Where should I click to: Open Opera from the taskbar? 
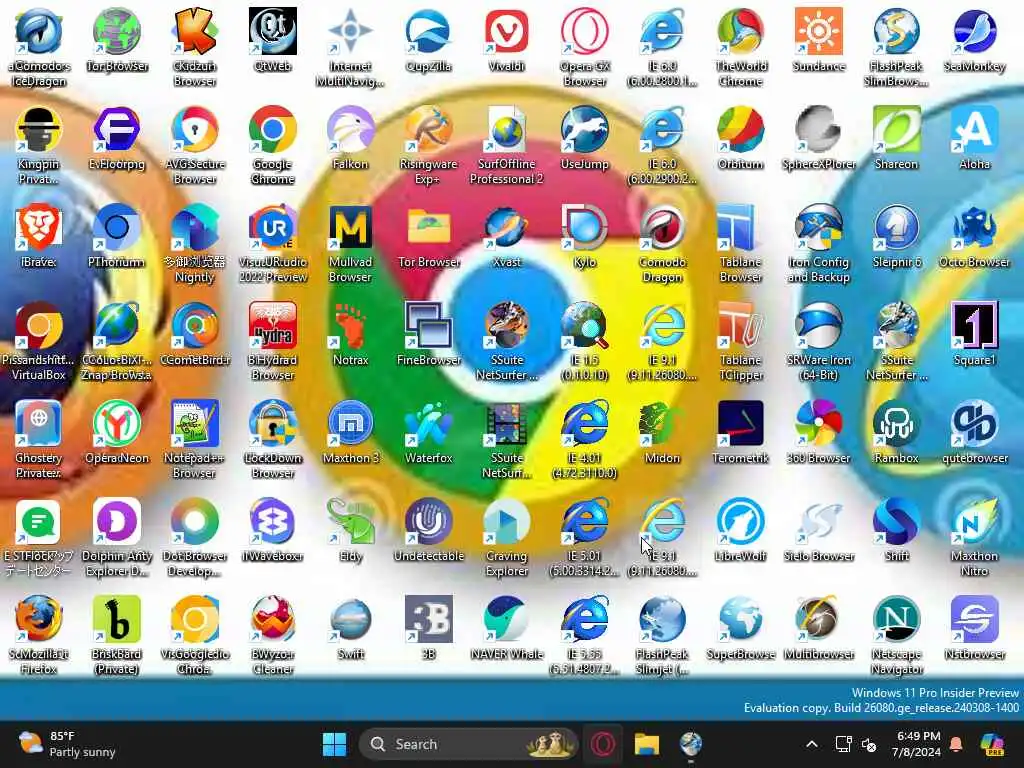pyautogui.click(x=603, y=744)
